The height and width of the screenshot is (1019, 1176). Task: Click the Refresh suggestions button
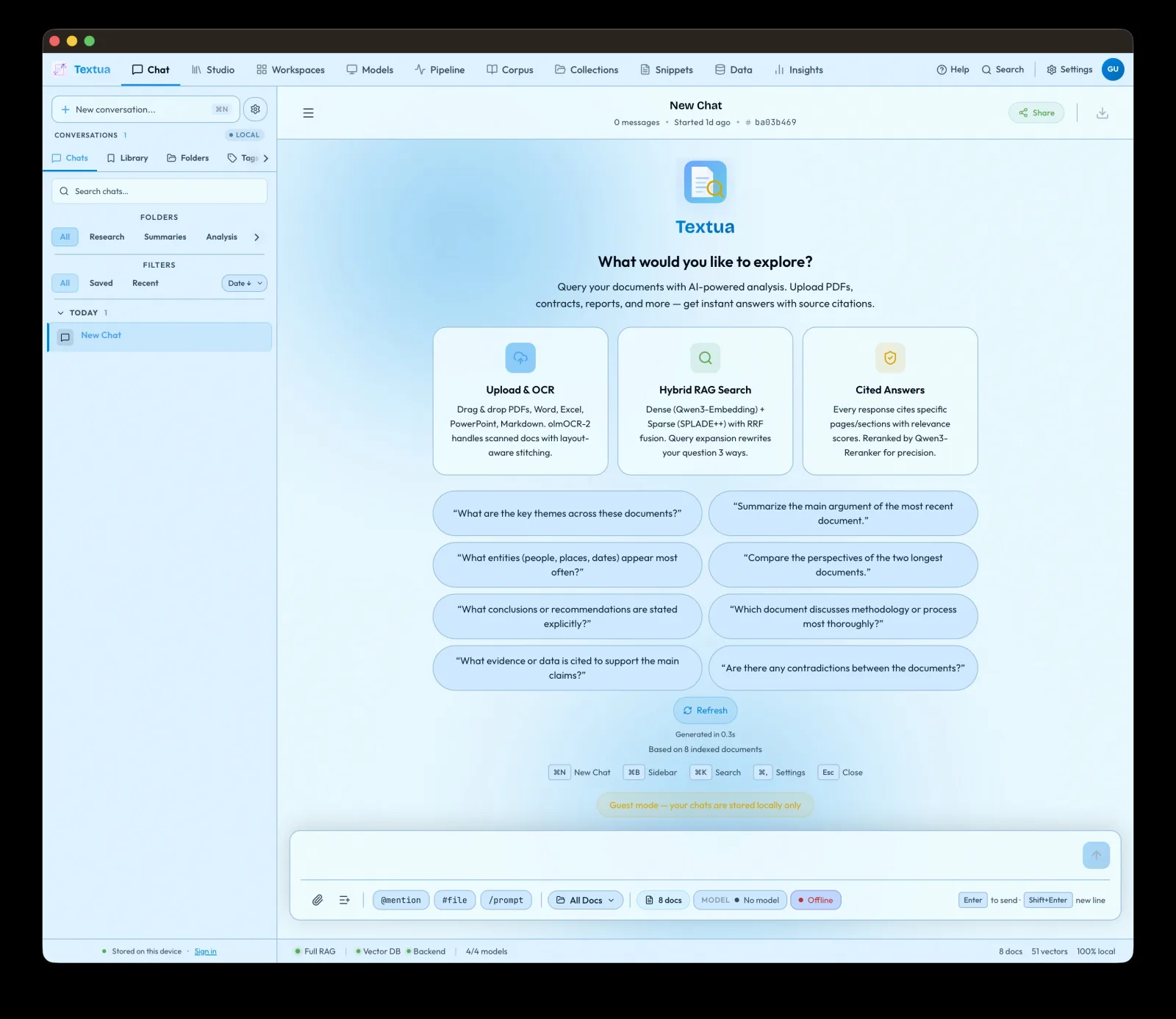705,710
